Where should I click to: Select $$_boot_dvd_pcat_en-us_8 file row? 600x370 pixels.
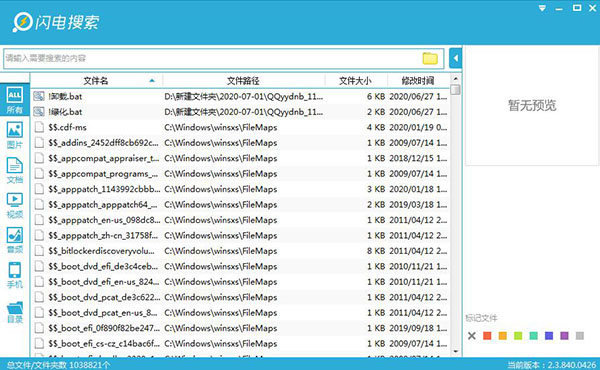240,313
